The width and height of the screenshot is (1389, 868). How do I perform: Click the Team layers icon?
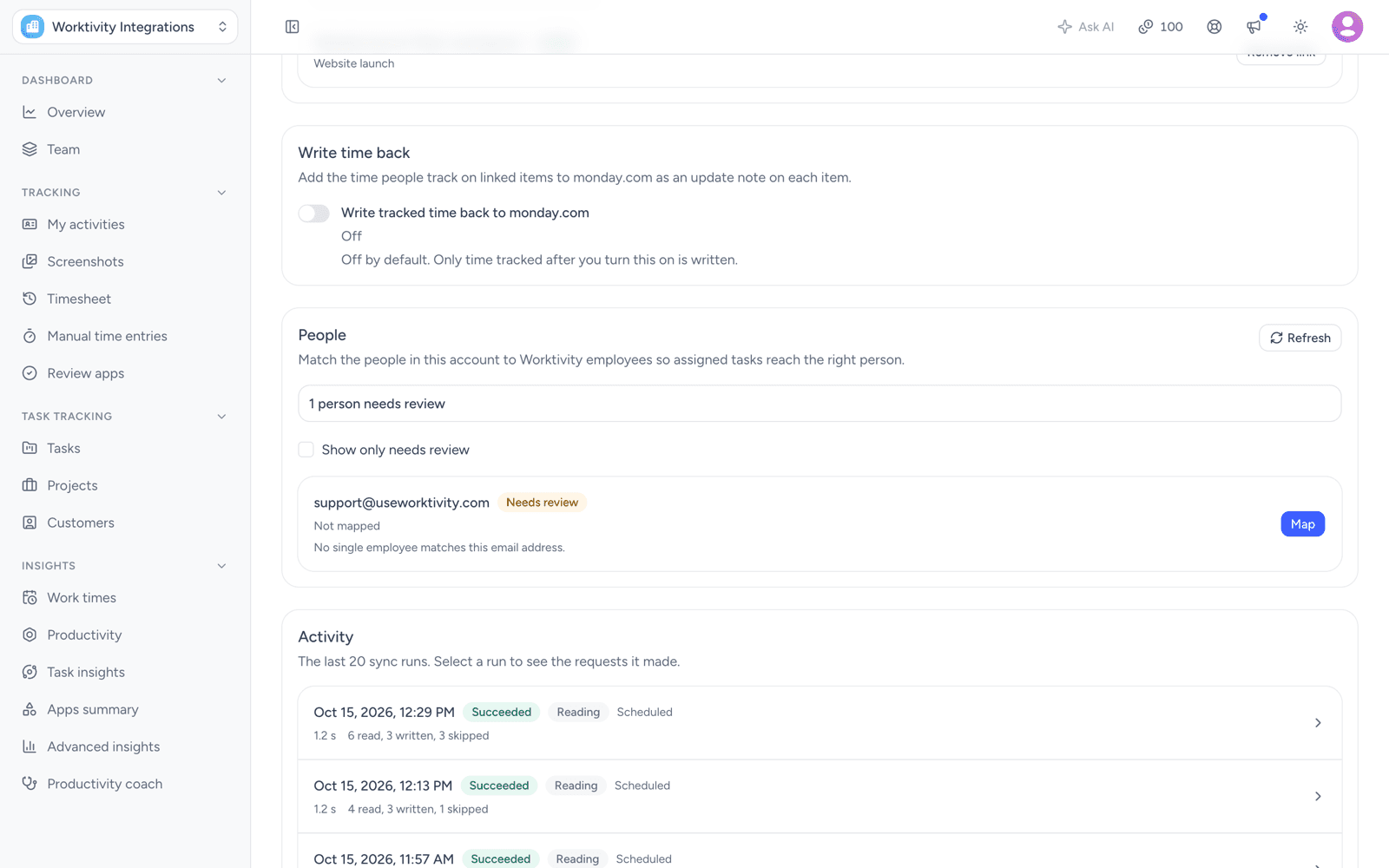(x=30, y=149)
